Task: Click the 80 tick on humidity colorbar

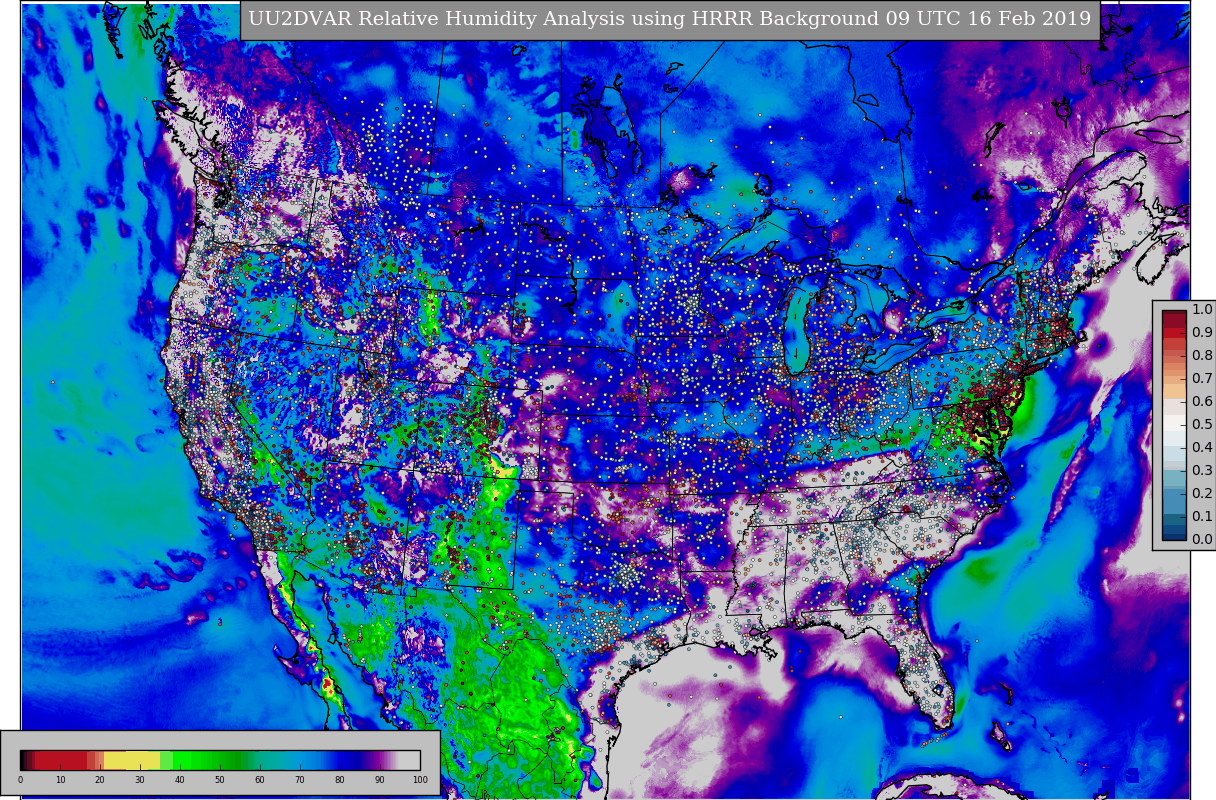Action: pyautogui.click(x=340, y=780)
